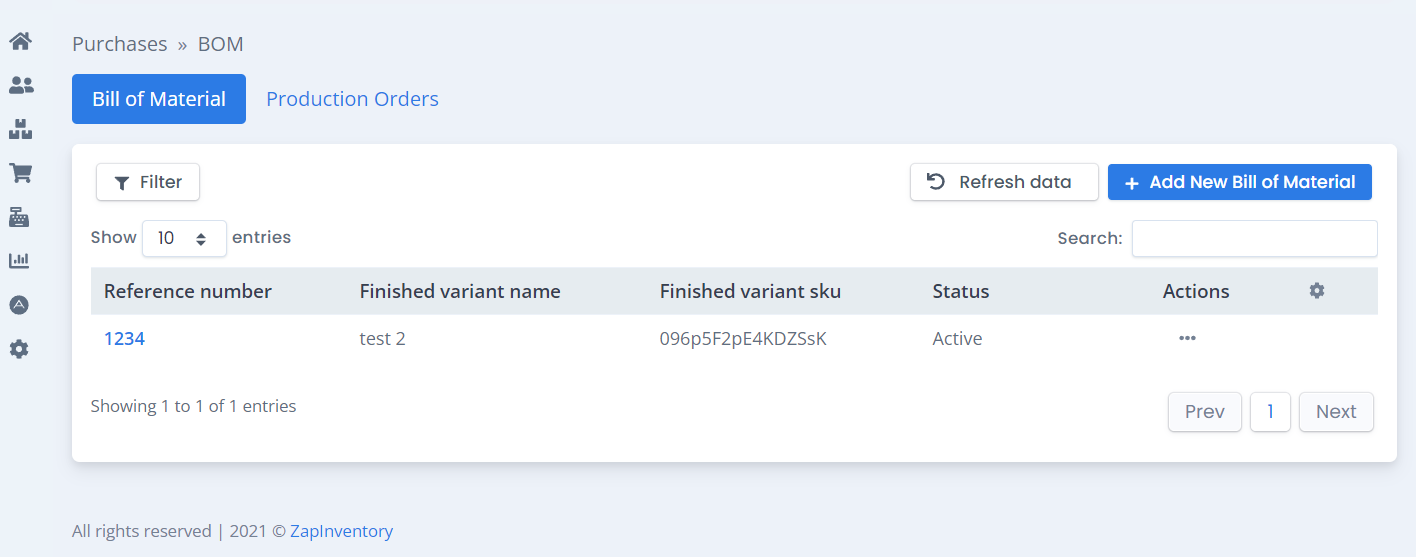
Task: Go to the Next page
Action: pyautogui.click(x=1336, y=412)
